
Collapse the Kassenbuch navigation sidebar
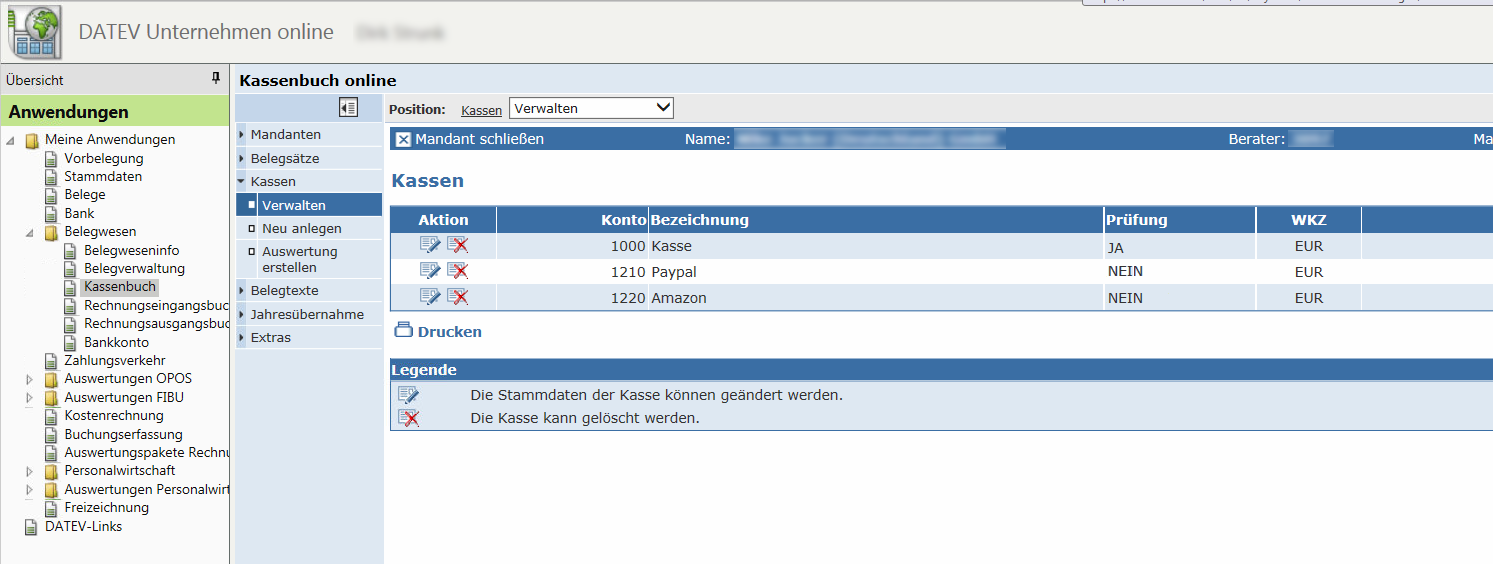pyautogui.click(x=348, y=107)
